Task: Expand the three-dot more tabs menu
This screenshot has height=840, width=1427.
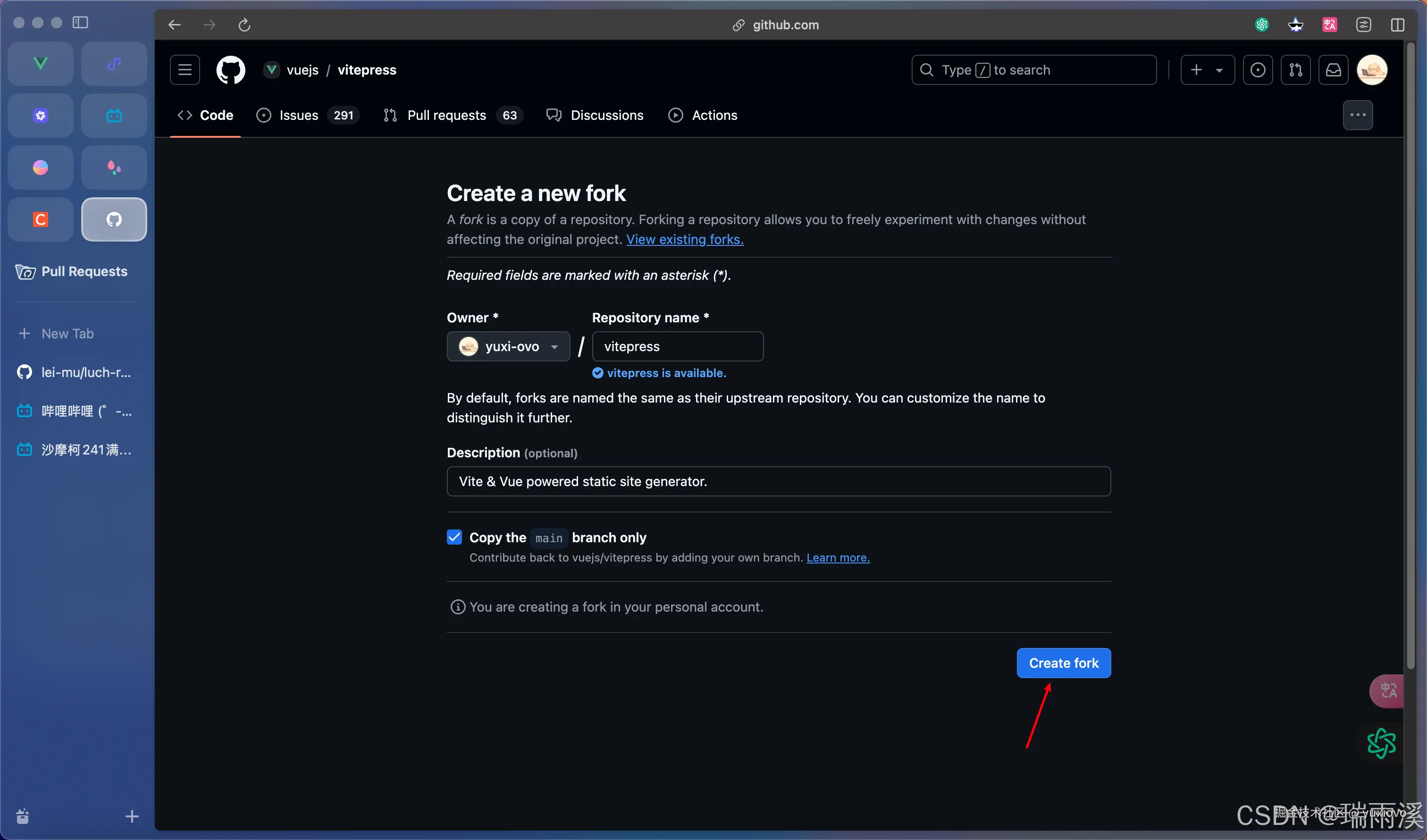Action: point(1357,115)
